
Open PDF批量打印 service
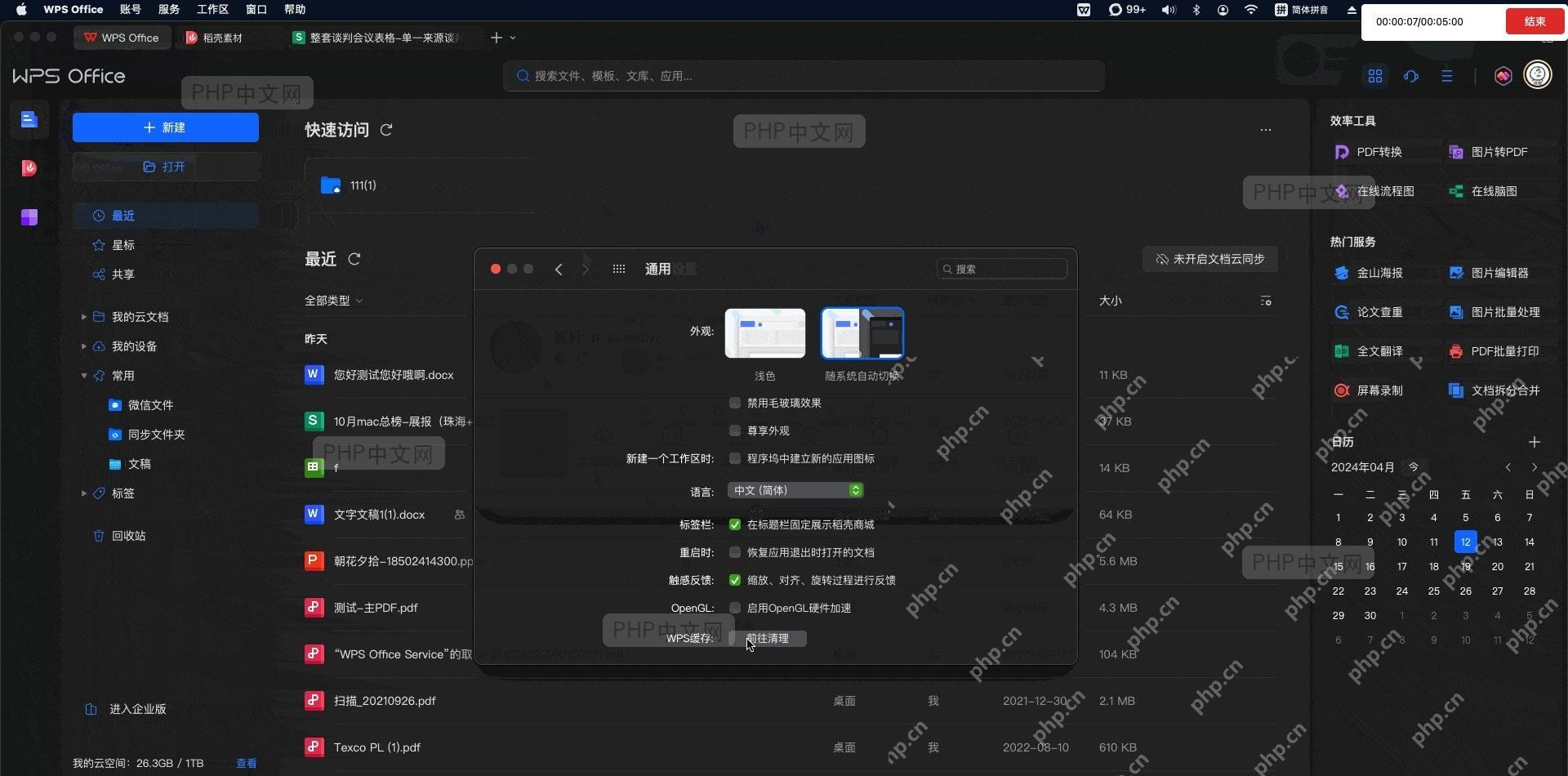[1494, 351]
